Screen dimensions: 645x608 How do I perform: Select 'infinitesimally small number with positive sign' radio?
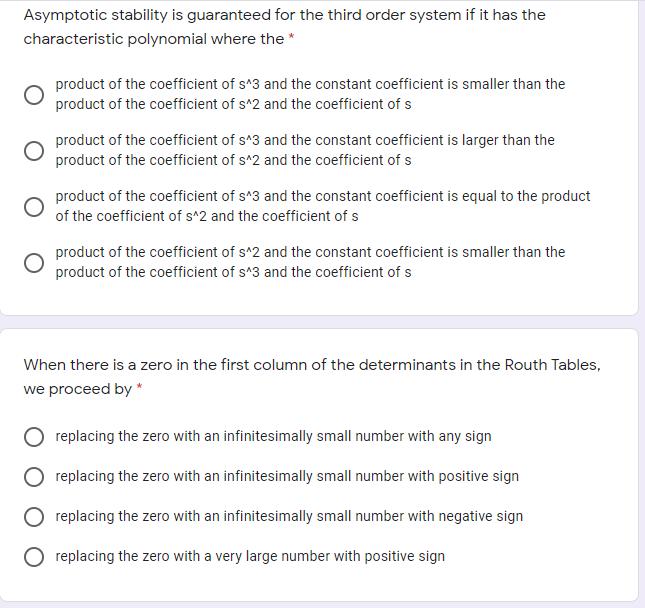pos(34,477)
